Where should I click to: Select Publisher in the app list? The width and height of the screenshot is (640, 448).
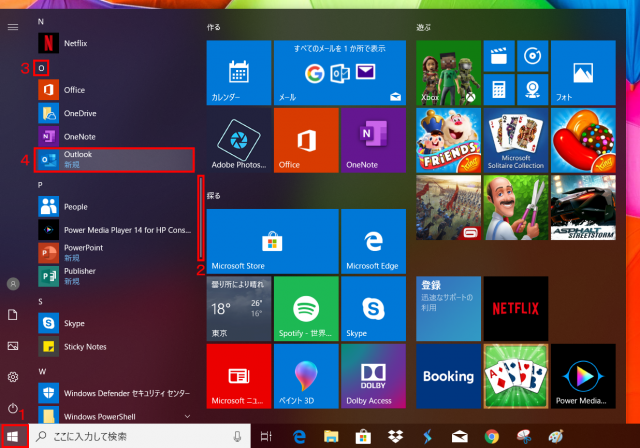click(82, 275)
